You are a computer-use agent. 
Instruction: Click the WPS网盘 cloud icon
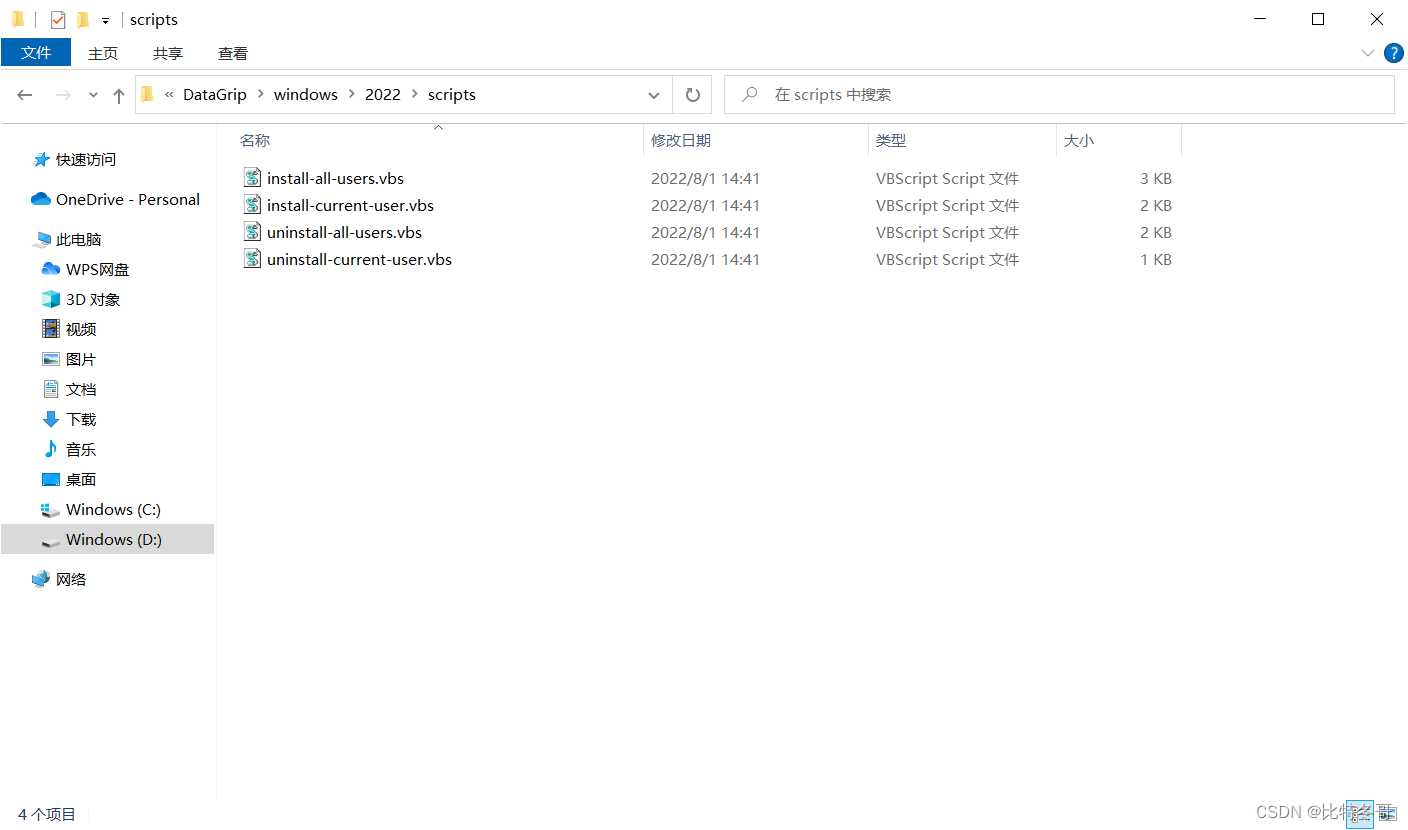[x=51, y=269]
